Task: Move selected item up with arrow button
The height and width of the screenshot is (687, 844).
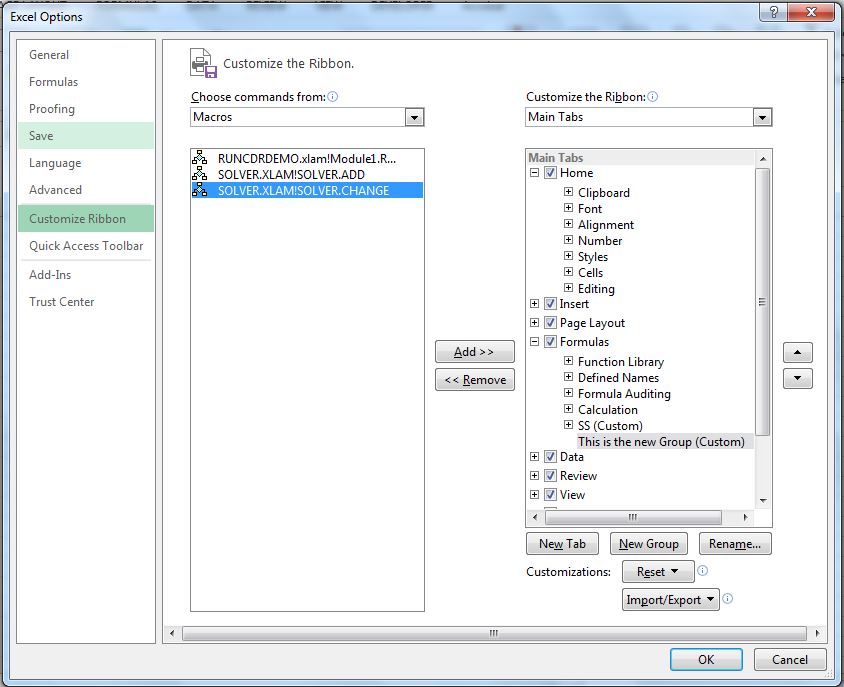Action: click(x=798, y=353)
